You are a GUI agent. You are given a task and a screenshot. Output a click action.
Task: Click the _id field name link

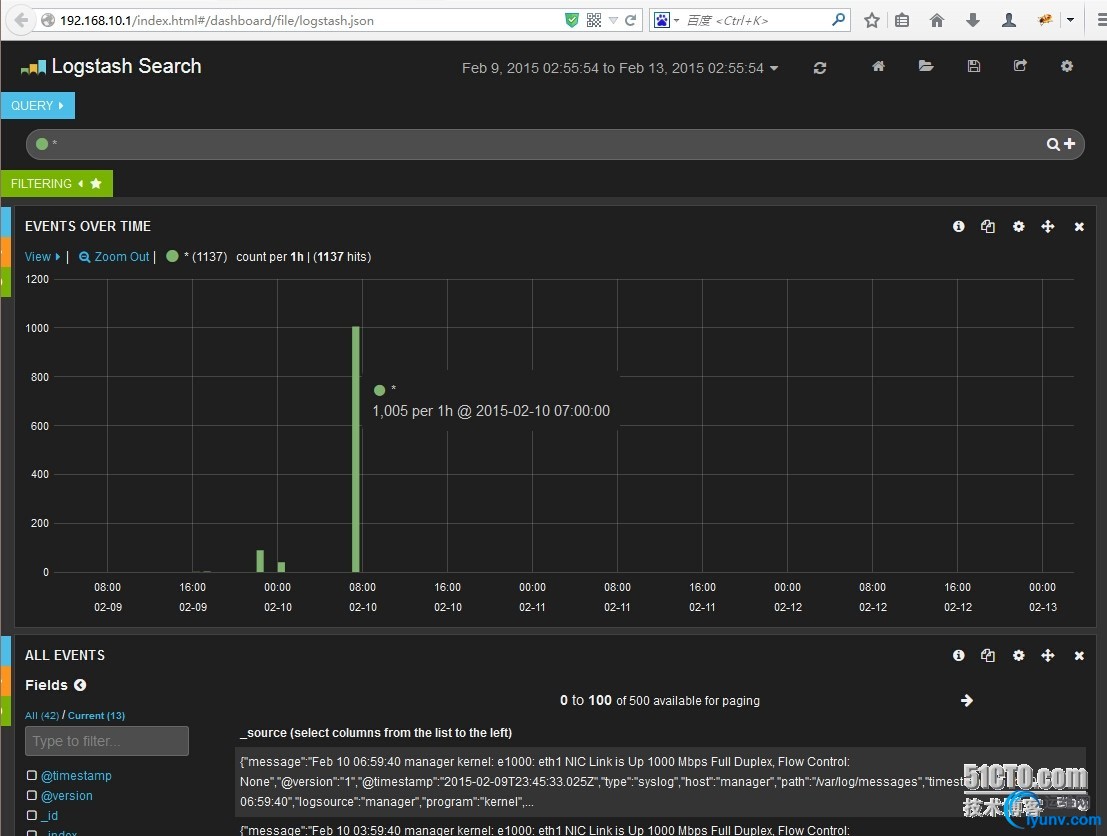[x=49, y=816]
